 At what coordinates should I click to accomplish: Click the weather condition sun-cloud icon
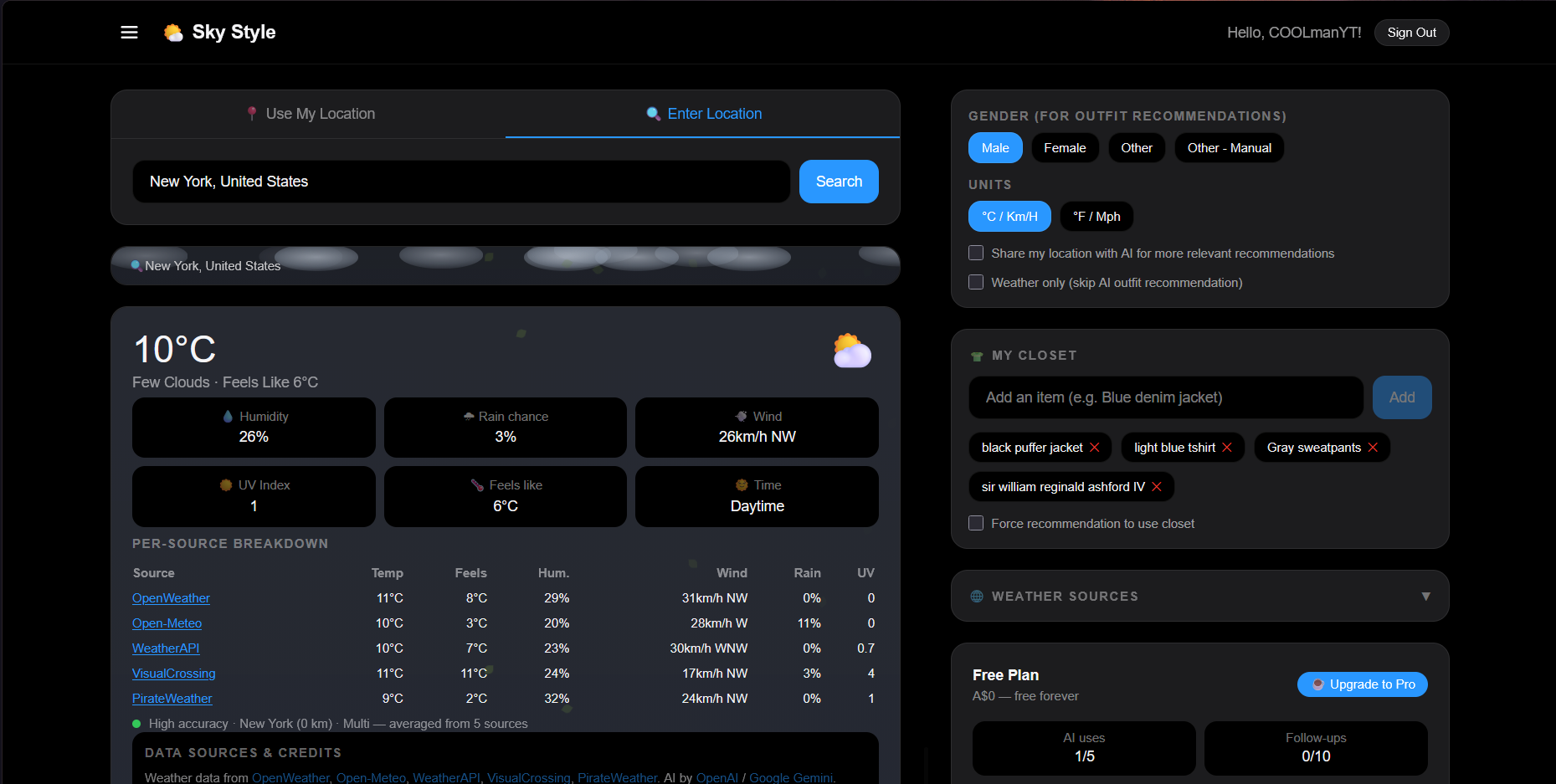click(x=852, y=351)
